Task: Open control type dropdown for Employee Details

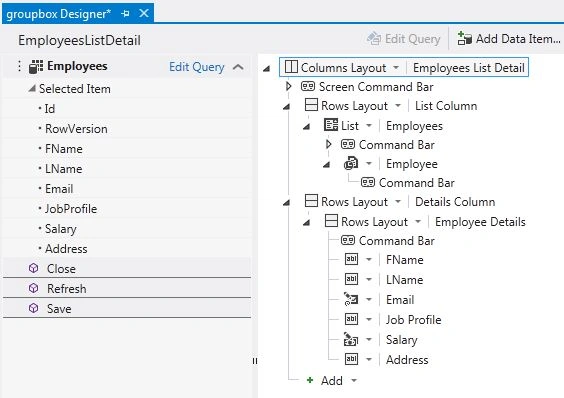Action: coord(418,221)
